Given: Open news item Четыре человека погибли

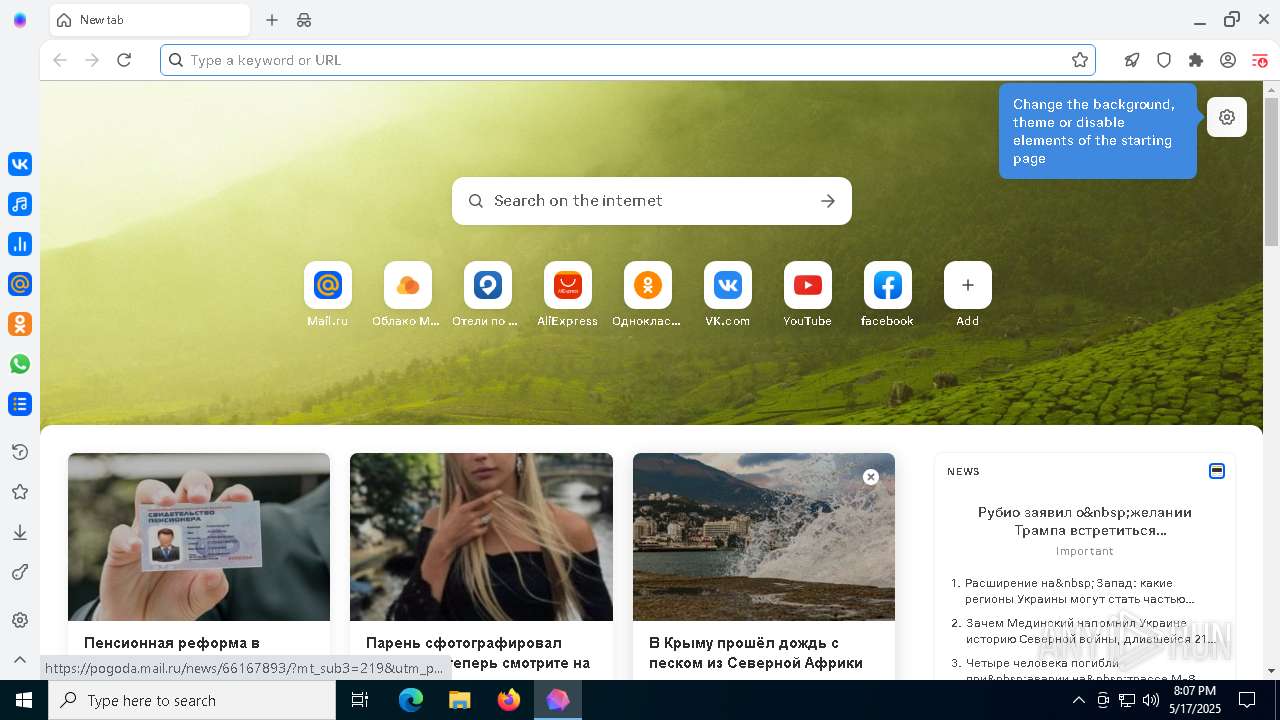Looking at the screenshot, I should click(x=1080, y=670).
